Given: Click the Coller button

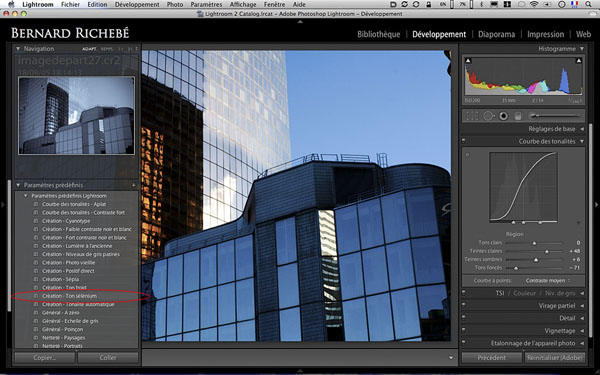Looking at the screenshot, I should coord(108,358).
